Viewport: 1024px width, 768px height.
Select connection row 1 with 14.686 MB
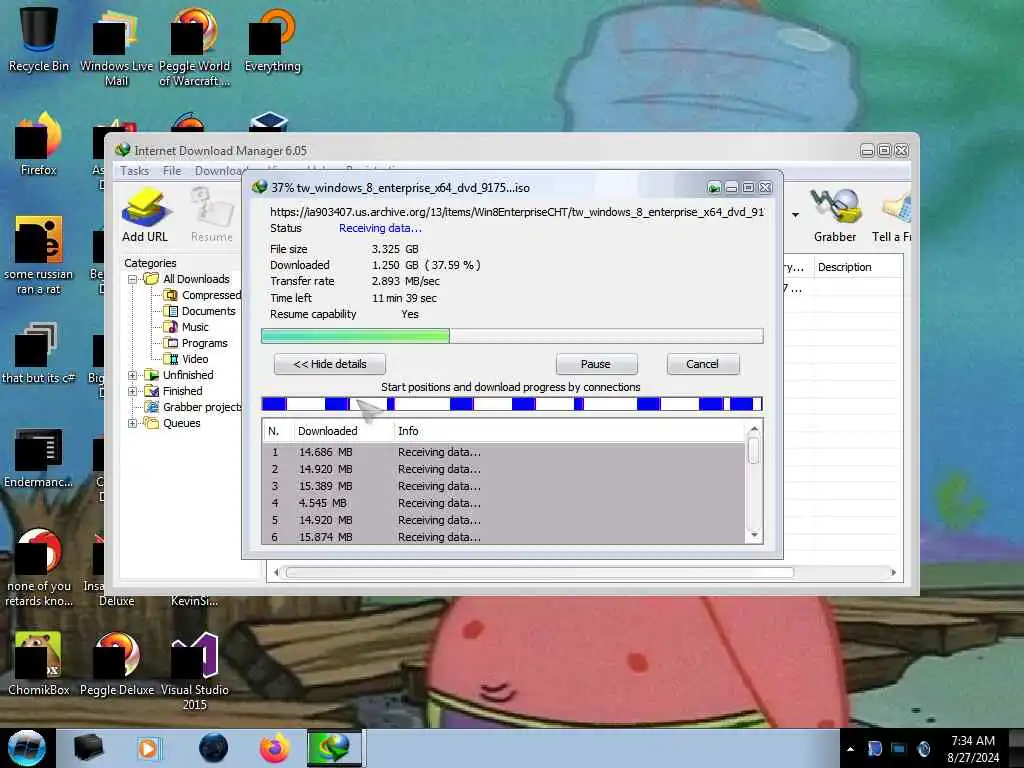pos(503,452)
